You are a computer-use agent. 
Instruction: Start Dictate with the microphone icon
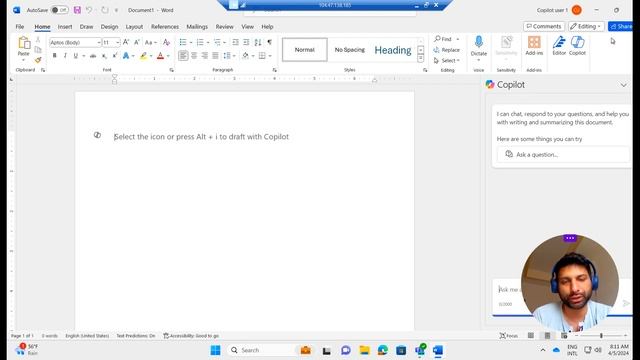(479, 42)
